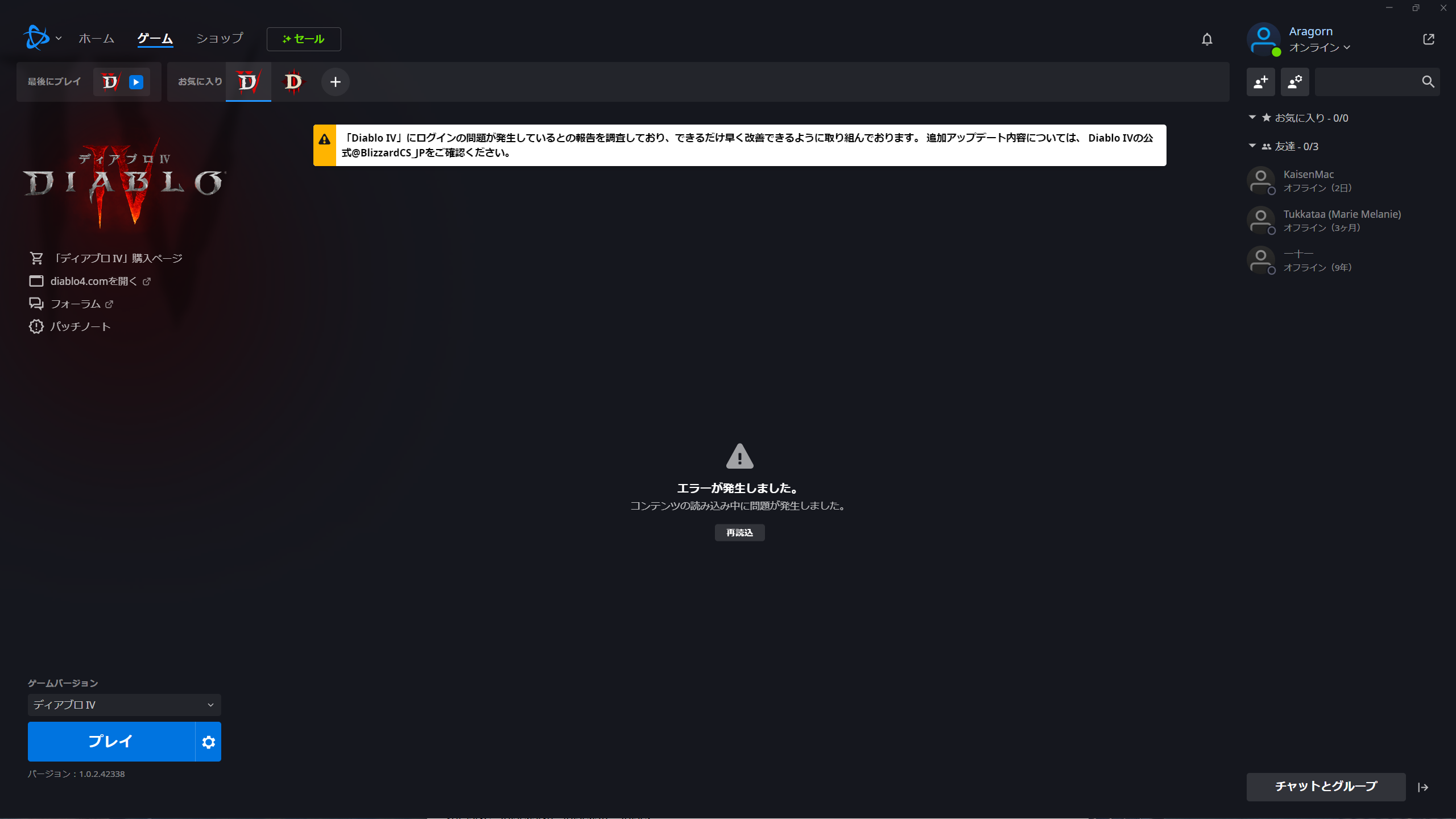Collapse the social panel arrow icon
The width and height of the screenshot is (1456, 819).
pyautogui.click(x=1423, y=787)
